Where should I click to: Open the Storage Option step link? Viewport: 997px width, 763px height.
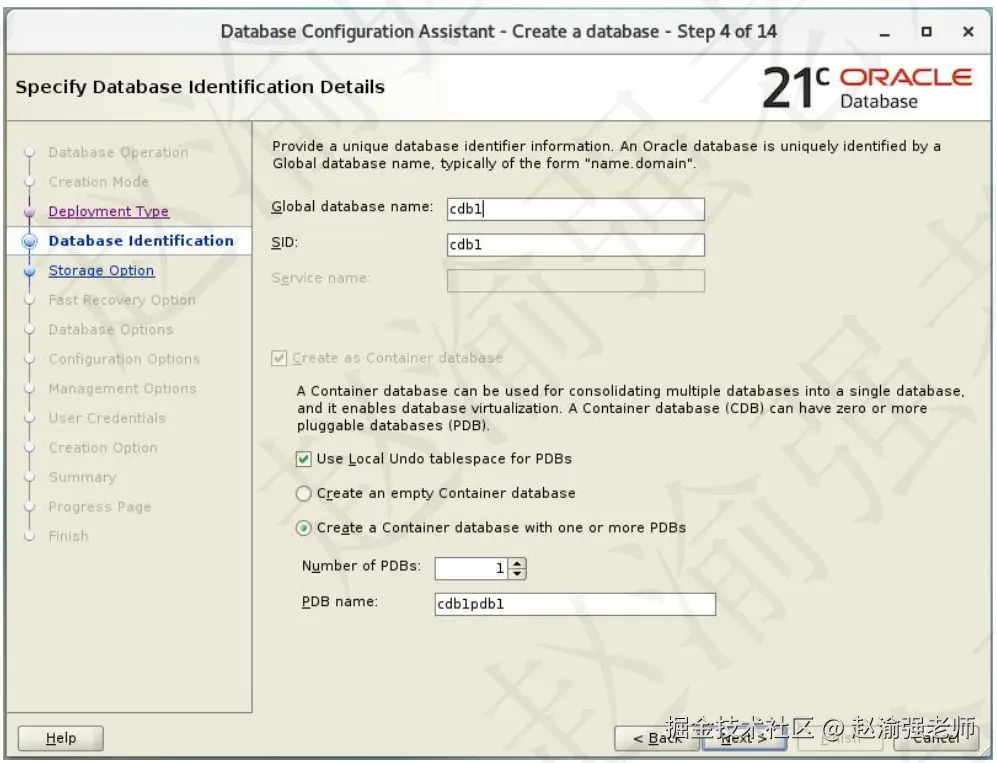point(101,270)
